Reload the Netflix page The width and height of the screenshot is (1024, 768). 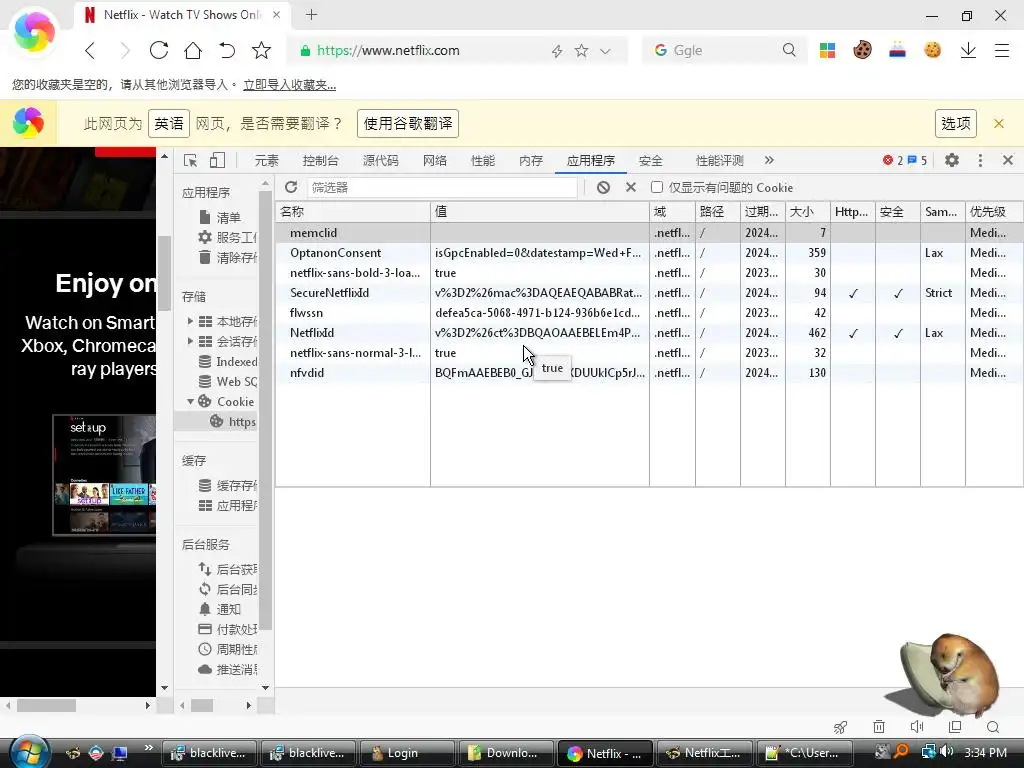point(159,50)
